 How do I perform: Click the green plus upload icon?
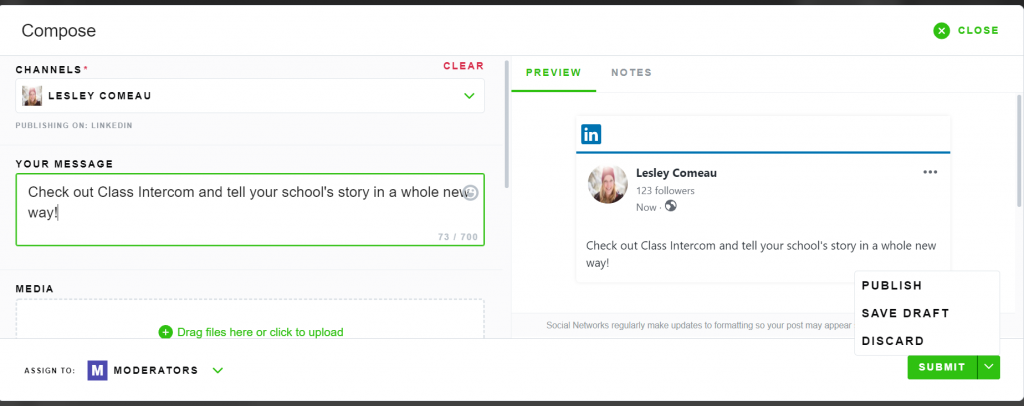165,332
